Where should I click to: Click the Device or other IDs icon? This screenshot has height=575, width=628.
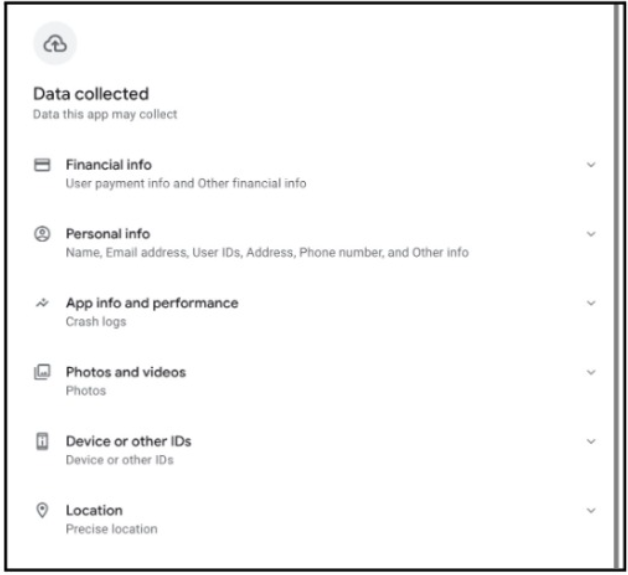[43, 441]
